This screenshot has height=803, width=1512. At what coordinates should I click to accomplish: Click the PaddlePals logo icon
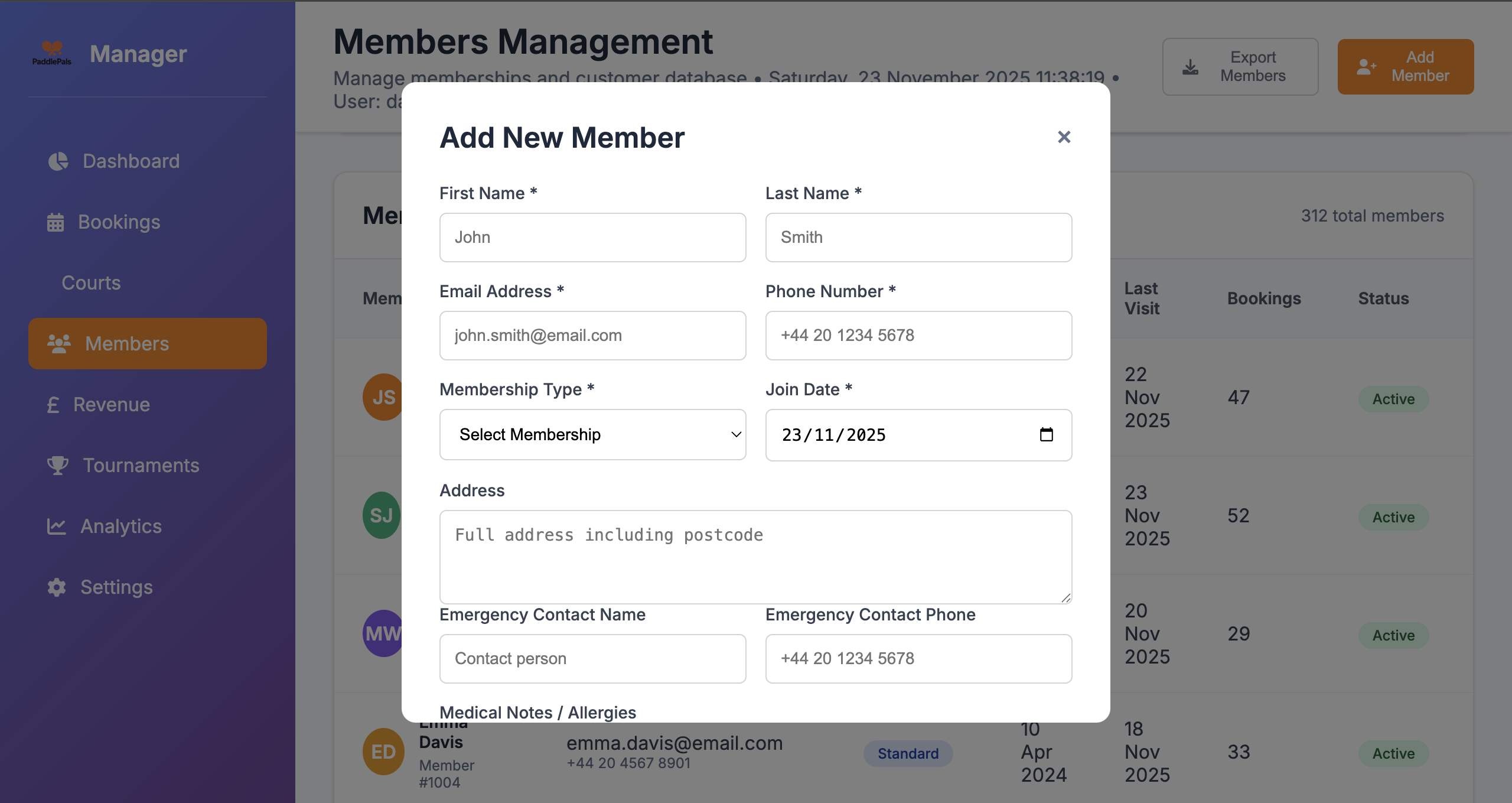(52, 53)
